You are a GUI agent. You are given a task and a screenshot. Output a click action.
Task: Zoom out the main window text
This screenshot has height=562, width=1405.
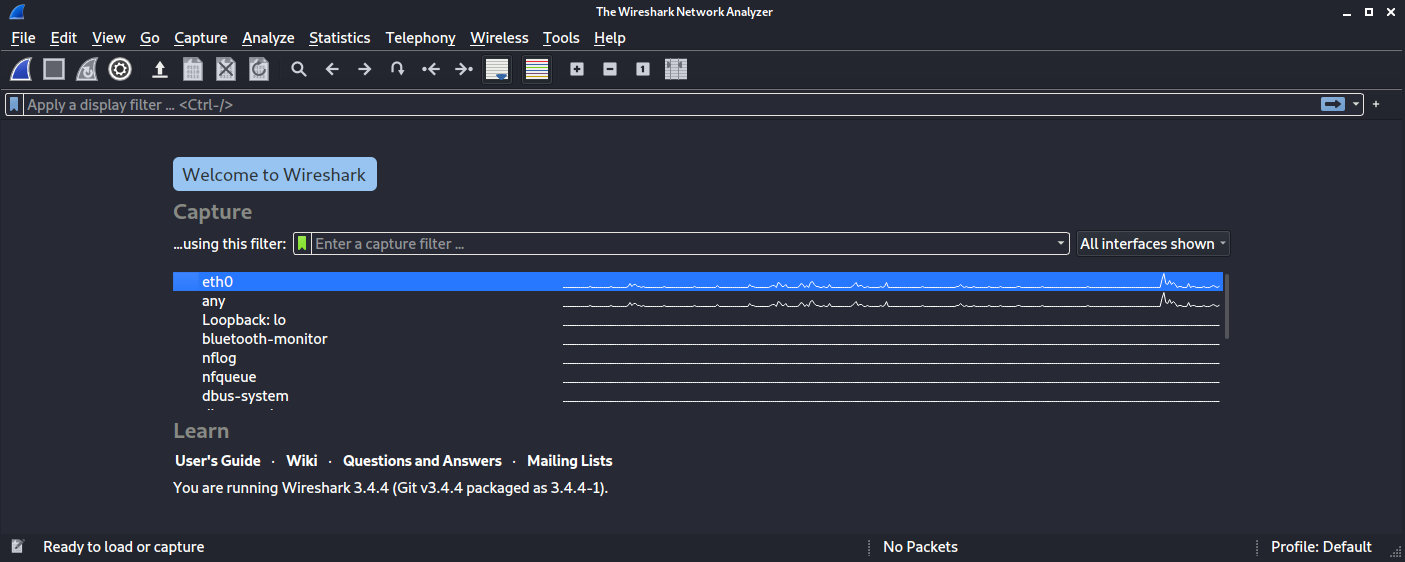(610, 69)
